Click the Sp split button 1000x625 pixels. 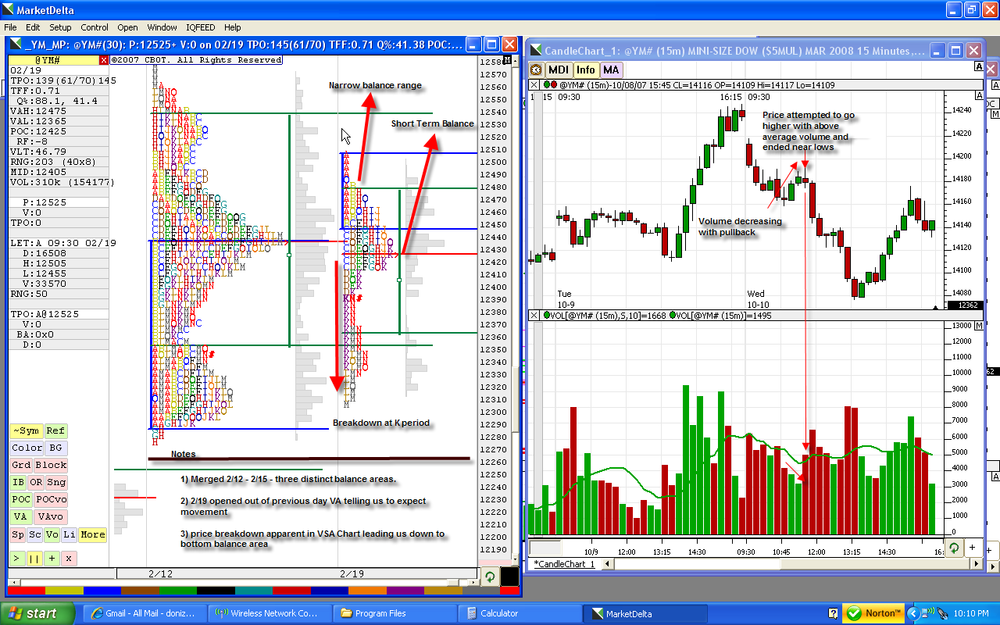pyautogui.click(x=18, y=534)
